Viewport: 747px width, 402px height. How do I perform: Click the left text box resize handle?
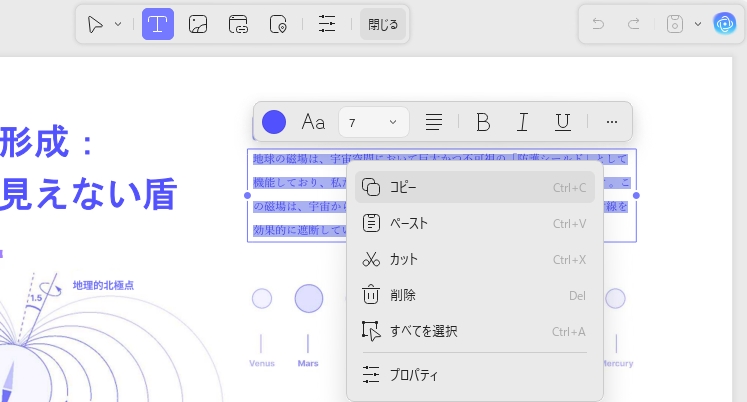click(247, 195)
